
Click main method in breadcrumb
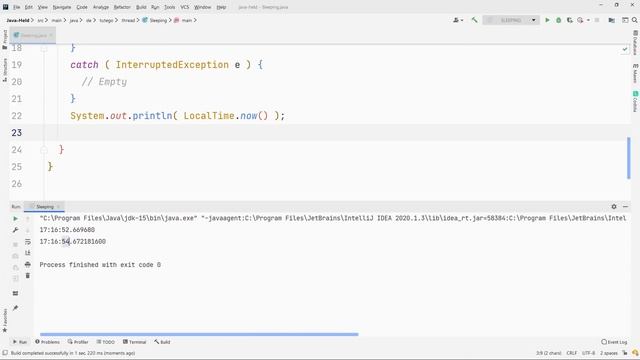[x=183, y=20]
